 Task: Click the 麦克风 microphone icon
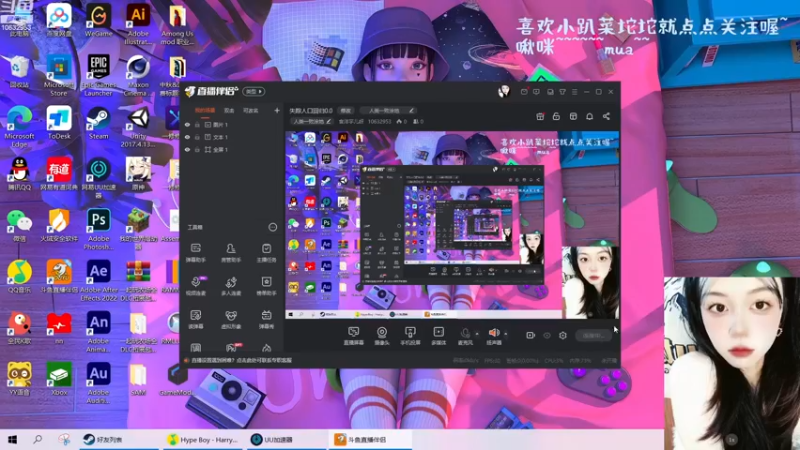465,333
